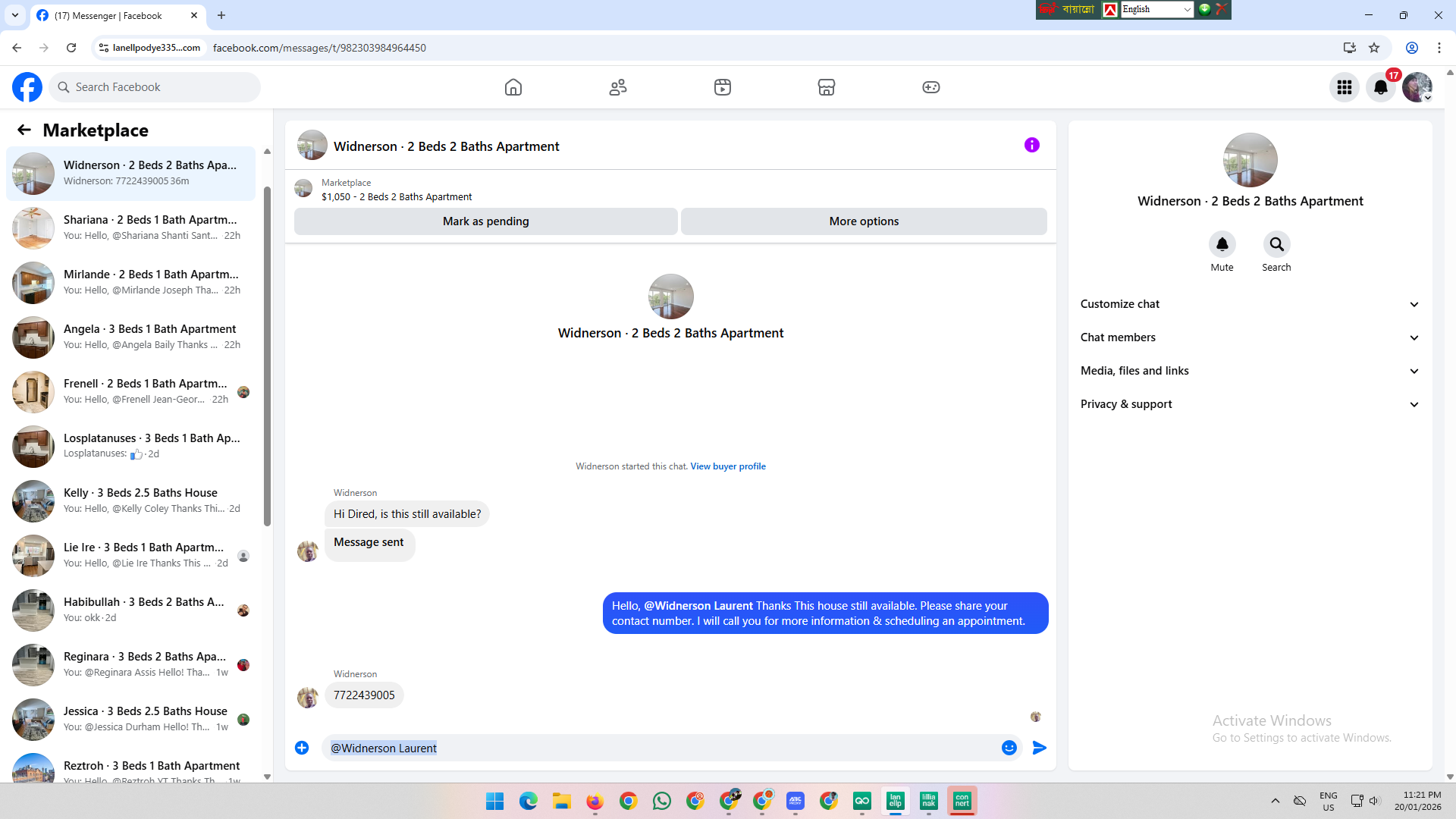1456x819 pixels.
Task: Show hidden system tray icons chevron
Action: click(1276, 801)
